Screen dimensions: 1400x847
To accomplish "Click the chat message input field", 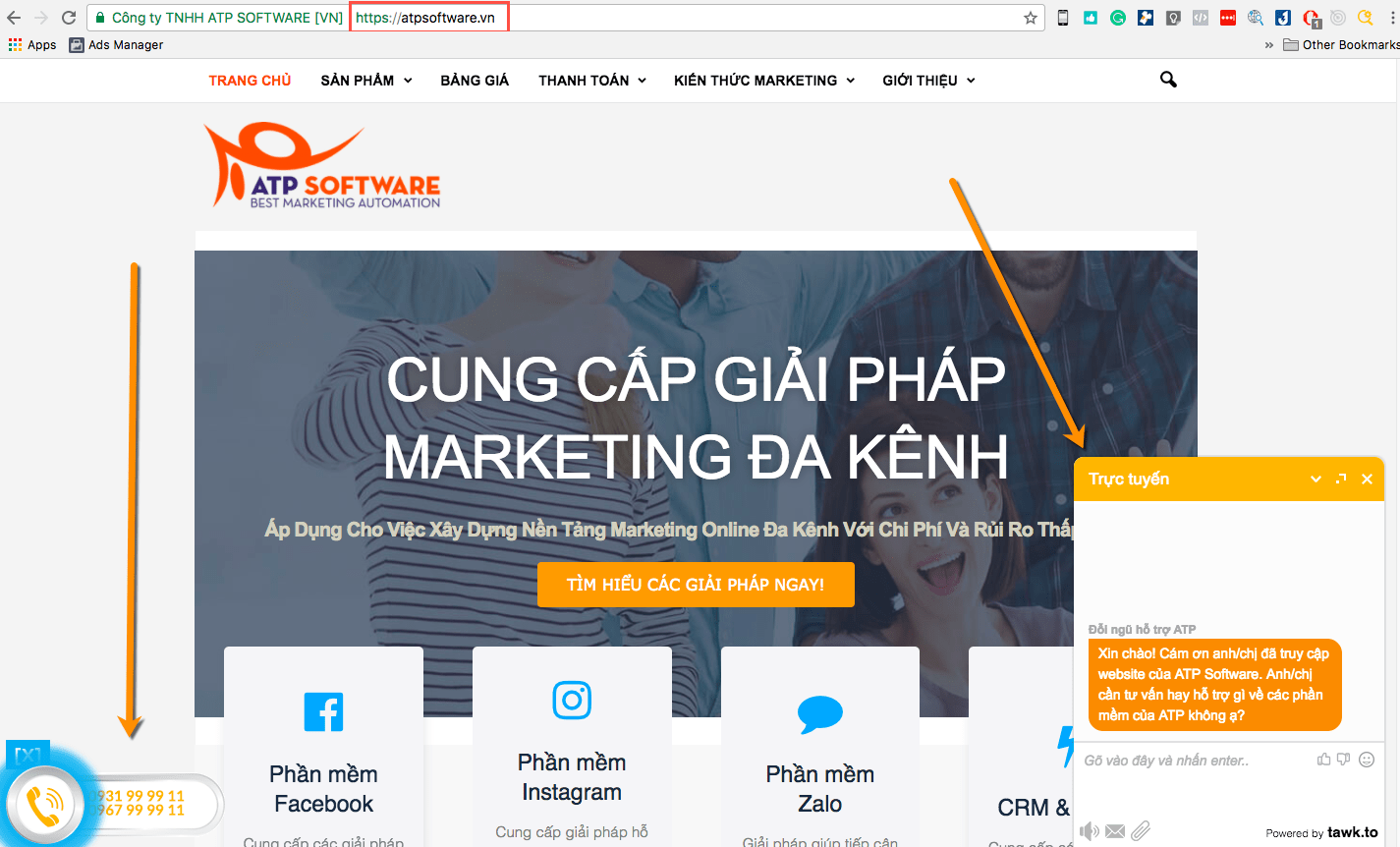I will [x=1194, y=761].
